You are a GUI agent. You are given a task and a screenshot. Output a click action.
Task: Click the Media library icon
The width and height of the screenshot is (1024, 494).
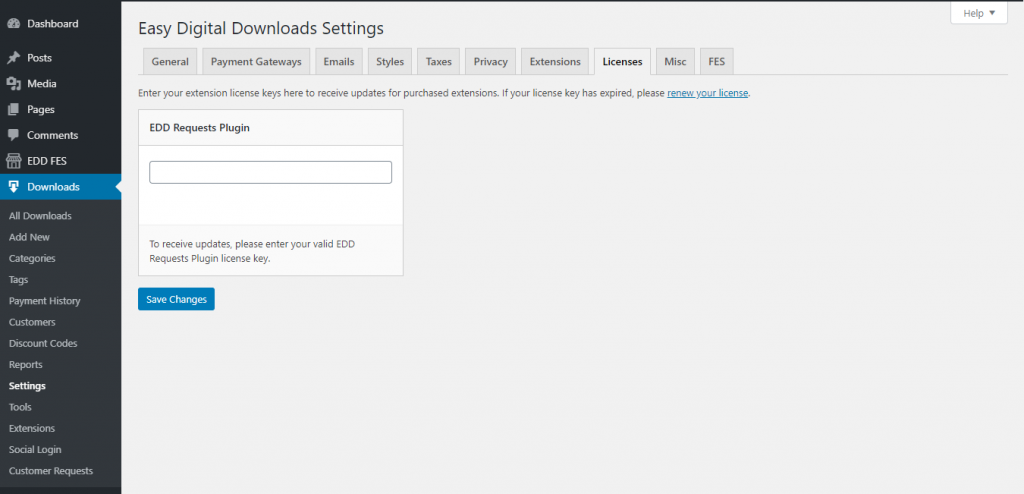pos(13,84)
